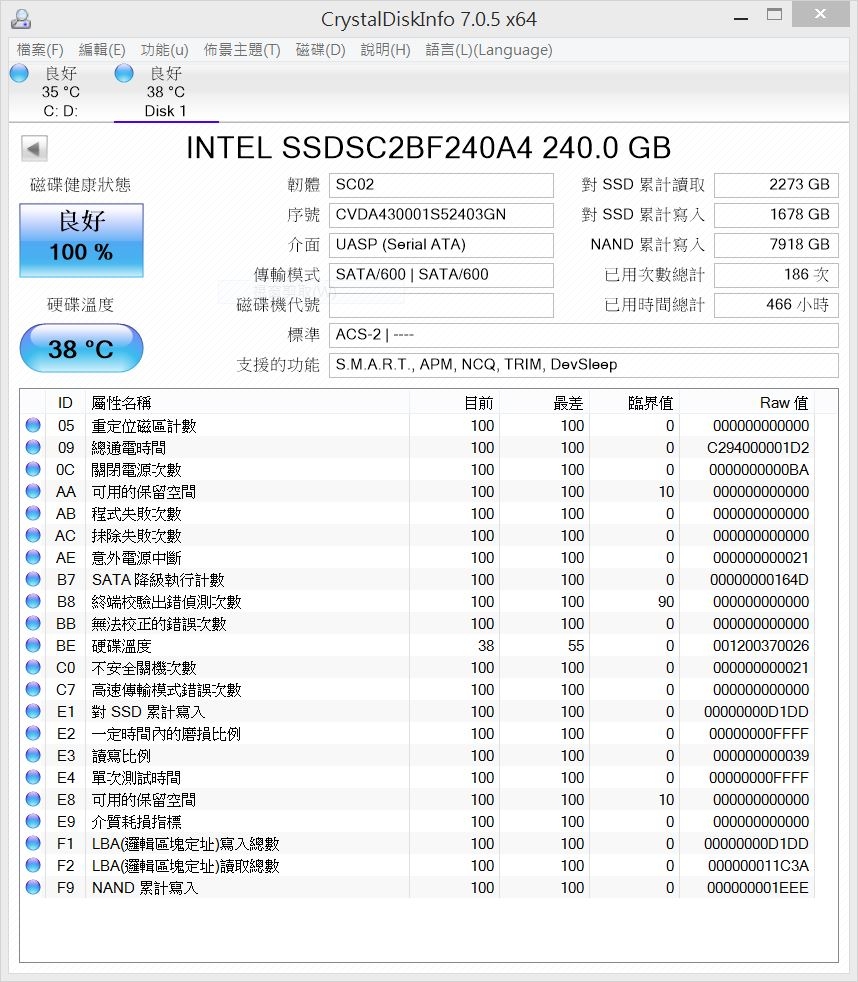The width and height of the screenshot is (858, 982).
Task: Minimize the CrystalDiskInfo window
Action: [x=741, y=17]
